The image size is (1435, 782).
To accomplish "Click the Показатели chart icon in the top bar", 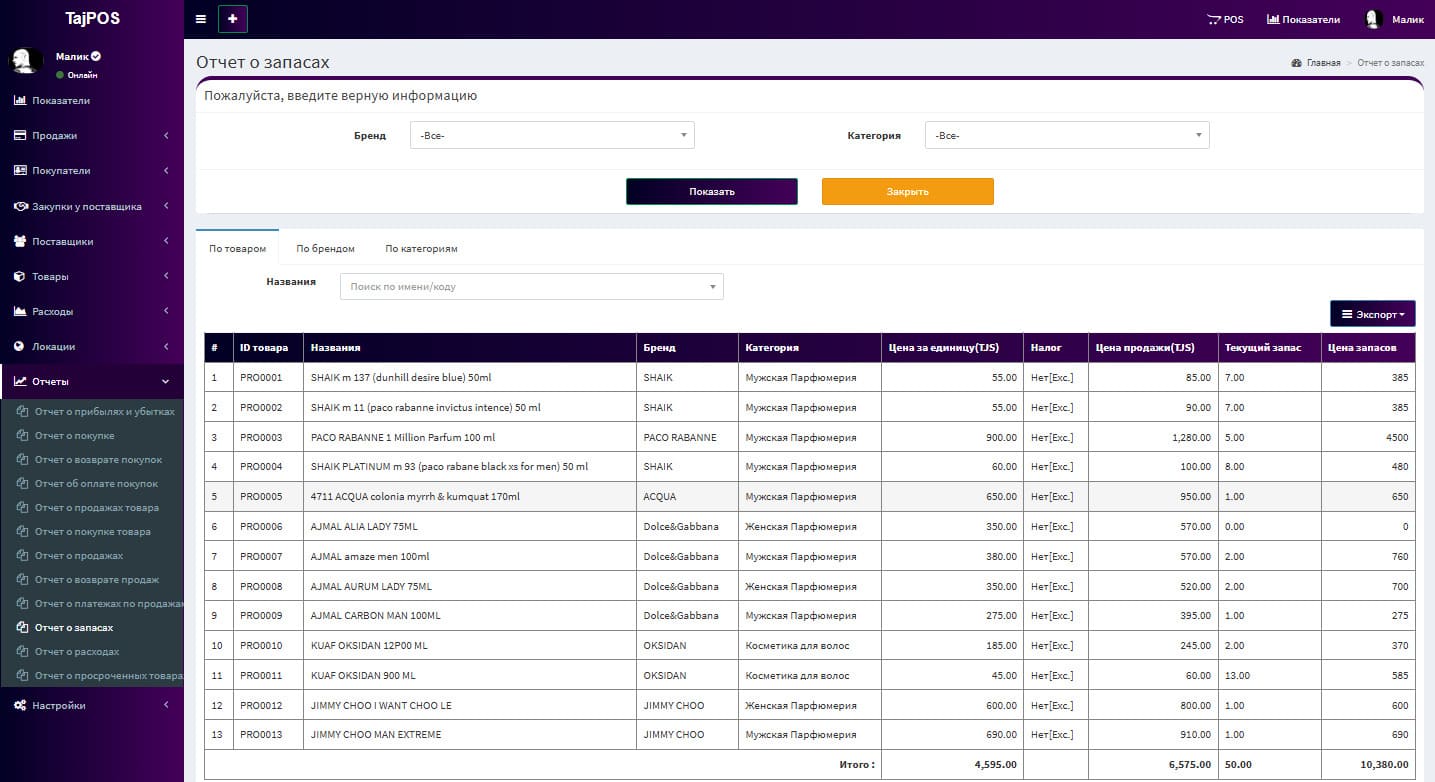I will pos(1273,19).
